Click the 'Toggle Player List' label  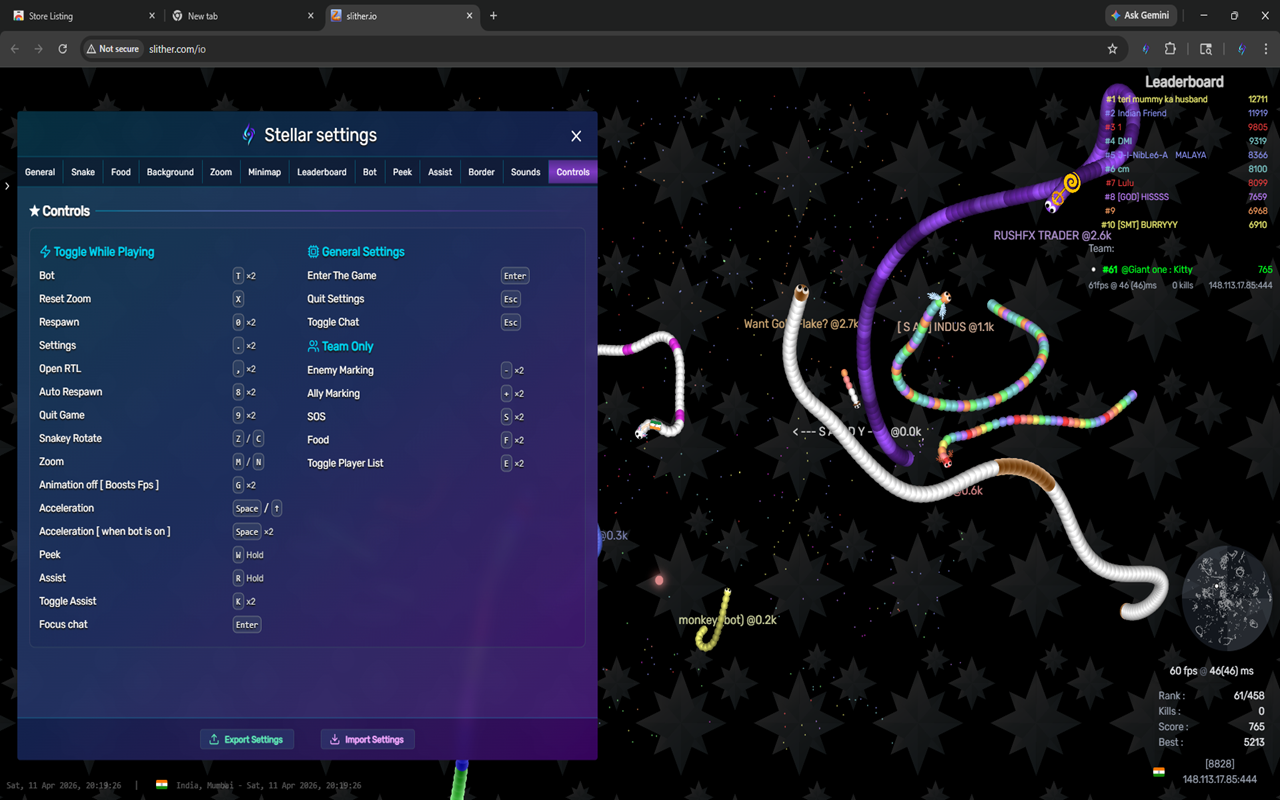345,463
